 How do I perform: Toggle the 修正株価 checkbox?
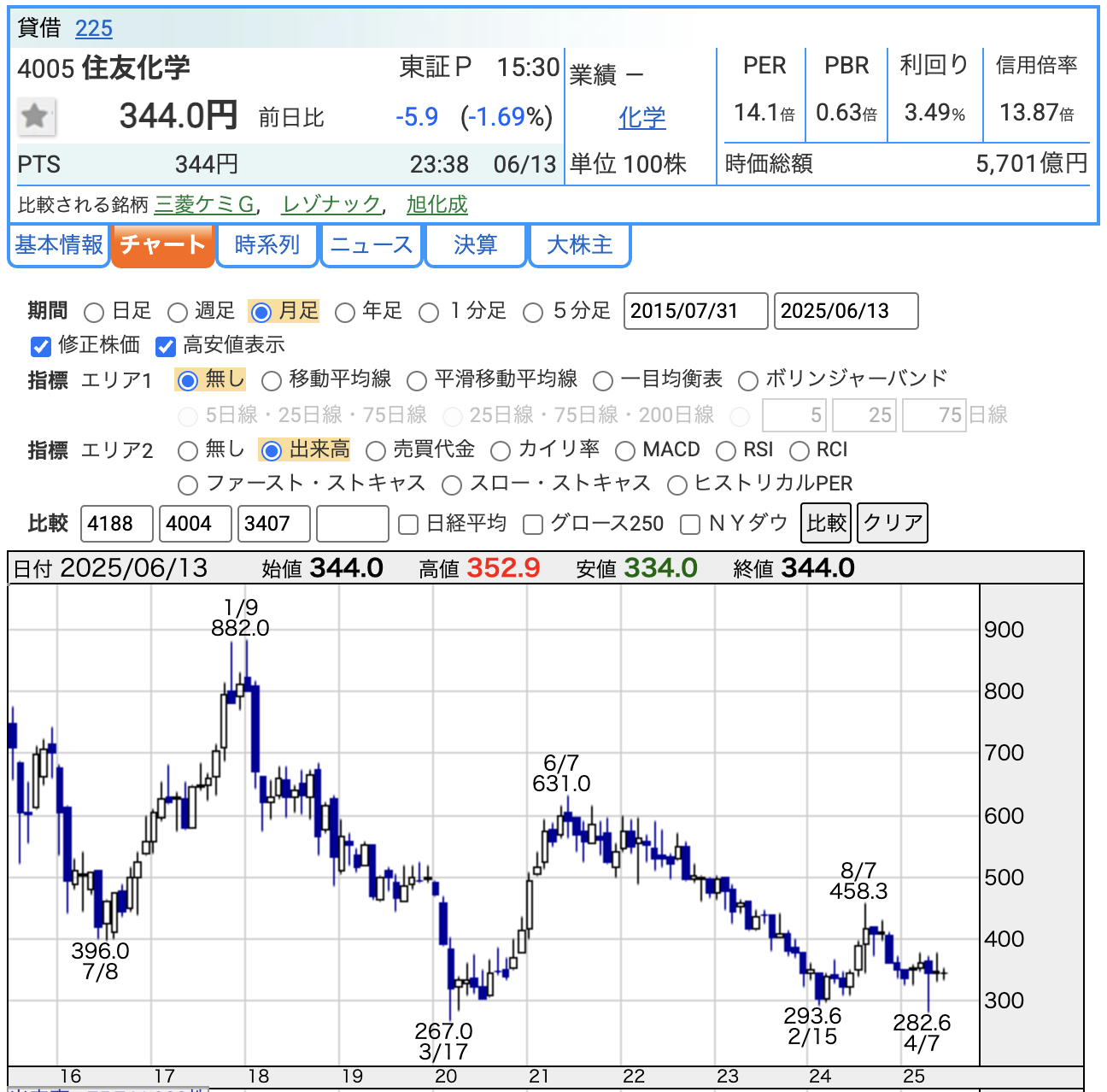pyautogui.click(x=40, y=346)
